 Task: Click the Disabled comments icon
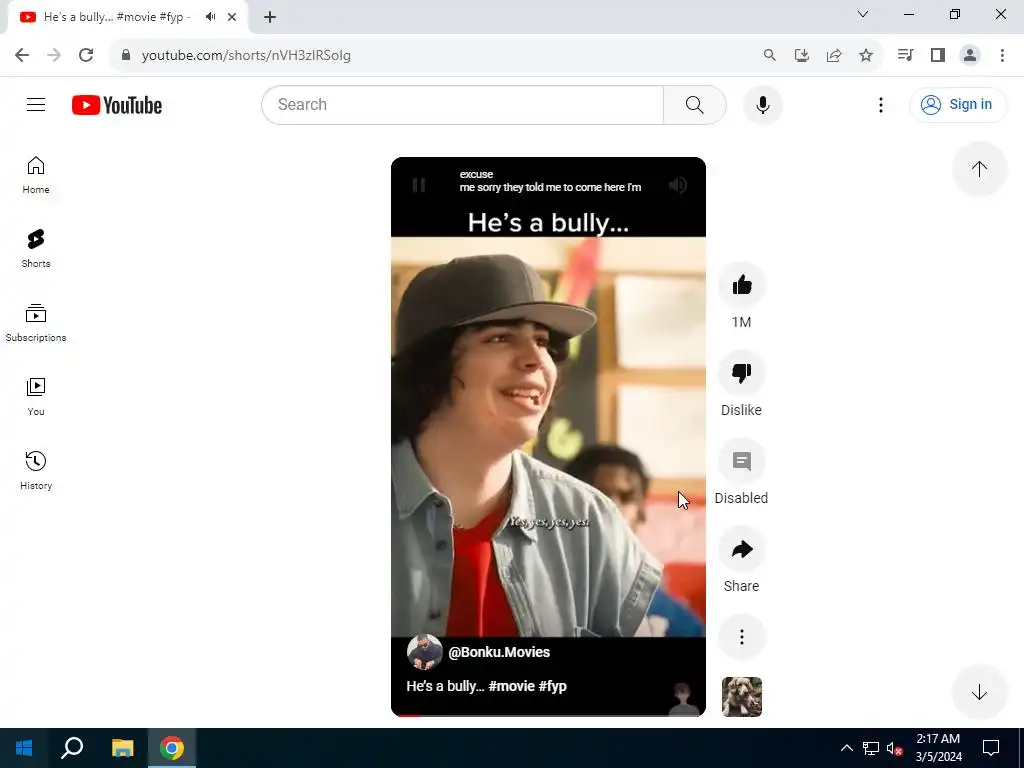pos(742,461)
